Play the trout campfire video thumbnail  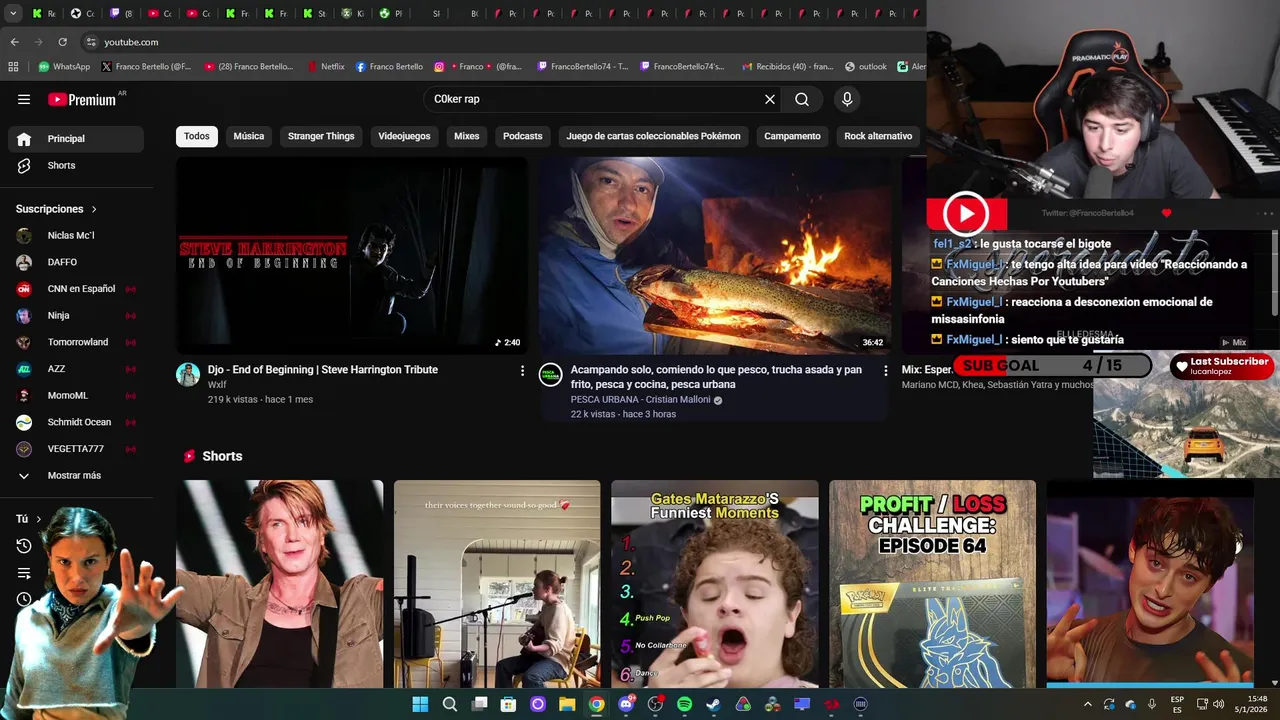(x=715, y=255)
